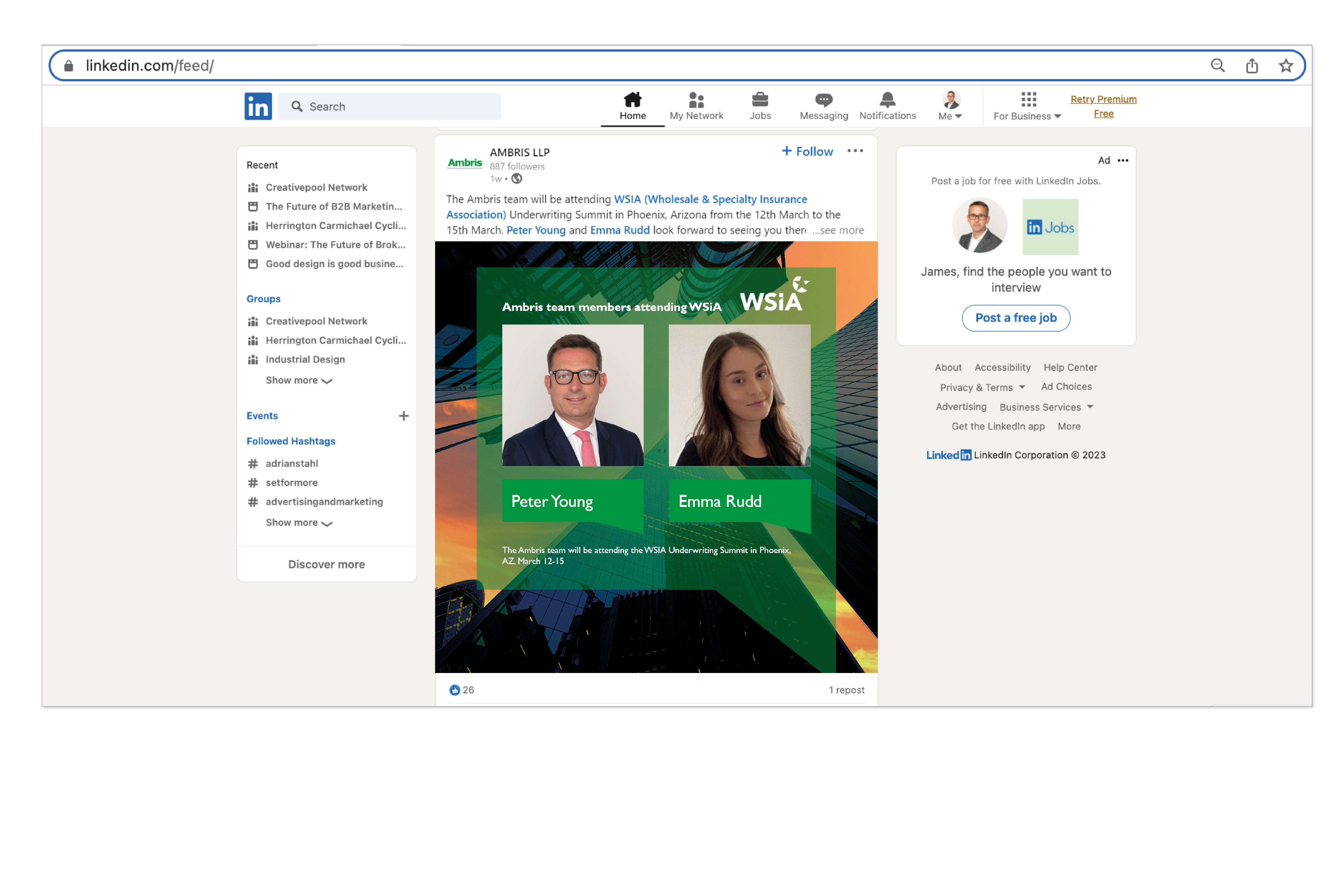Expand Show more under Groups
Screen dimensions: 1344x896
299,380
